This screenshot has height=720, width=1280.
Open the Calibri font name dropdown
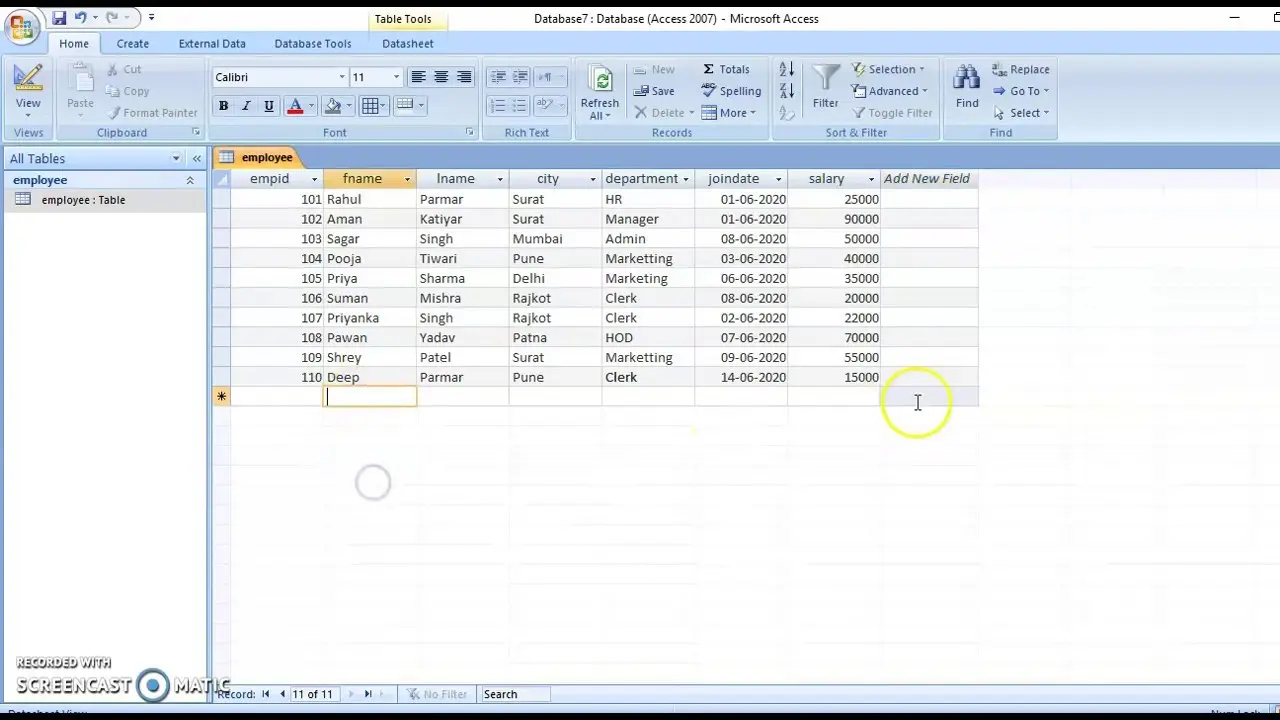(342, 77)
